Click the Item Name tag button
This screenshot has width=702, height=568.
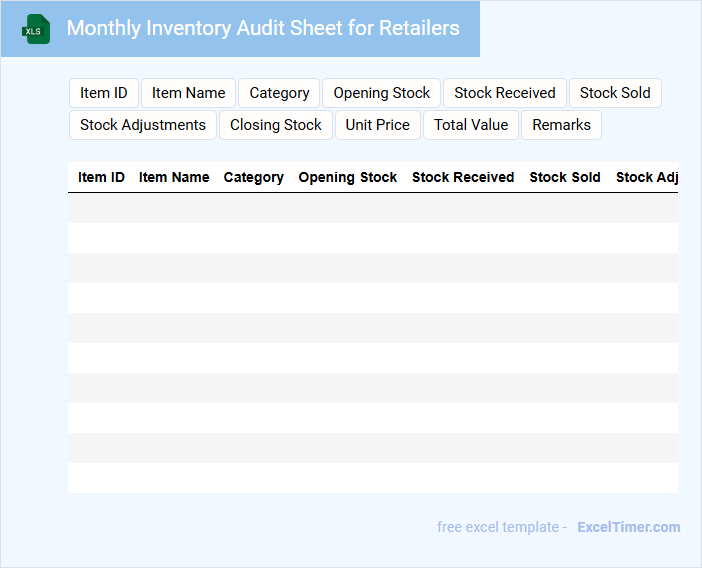188,93
